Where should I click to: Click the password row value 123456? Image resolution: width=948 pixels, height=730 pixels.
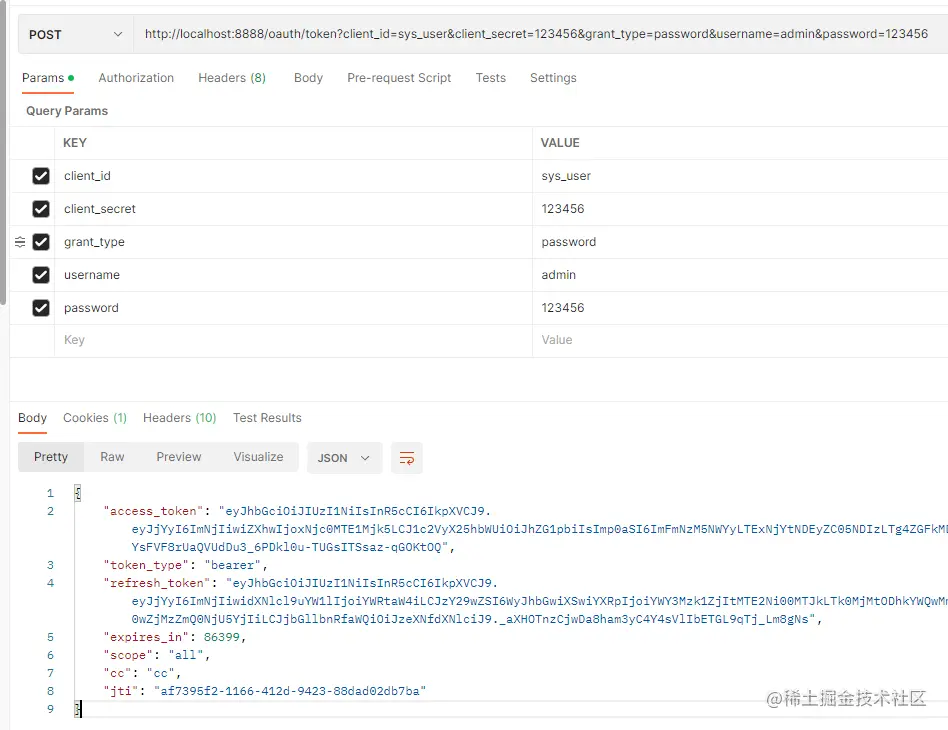point(740,308)
